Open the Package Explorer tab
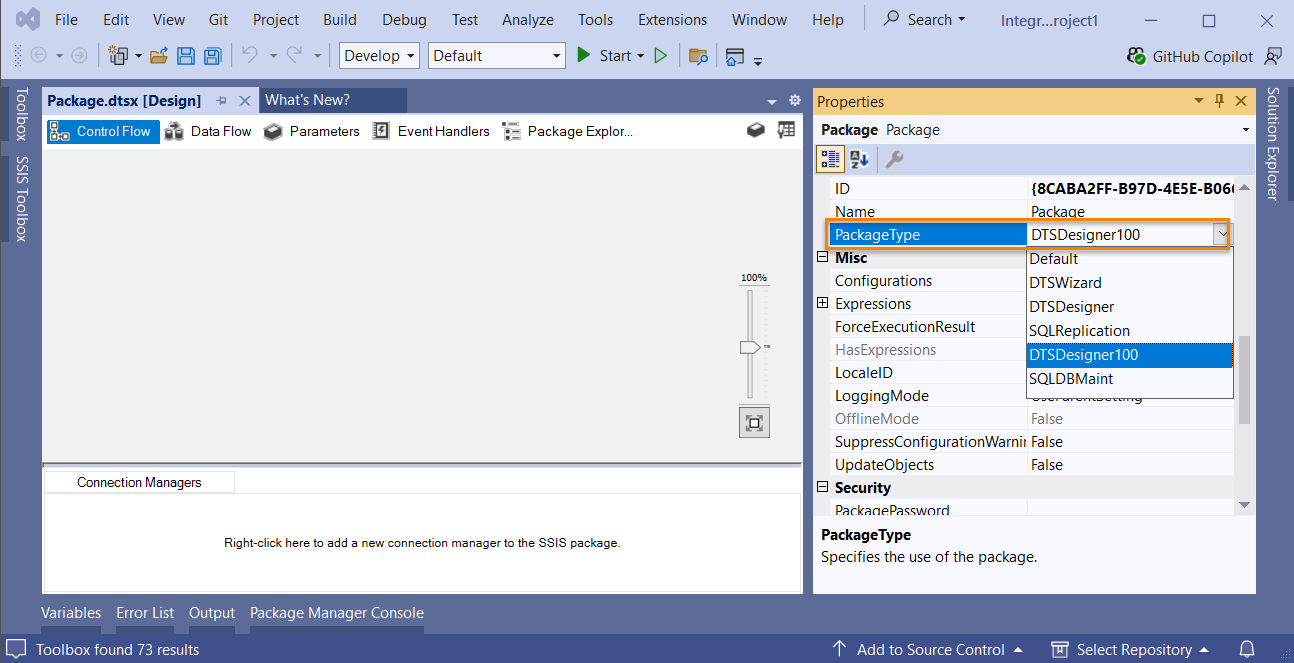Image resolution: width=1294 pixels, height=663 pixels. click(567, 131)
